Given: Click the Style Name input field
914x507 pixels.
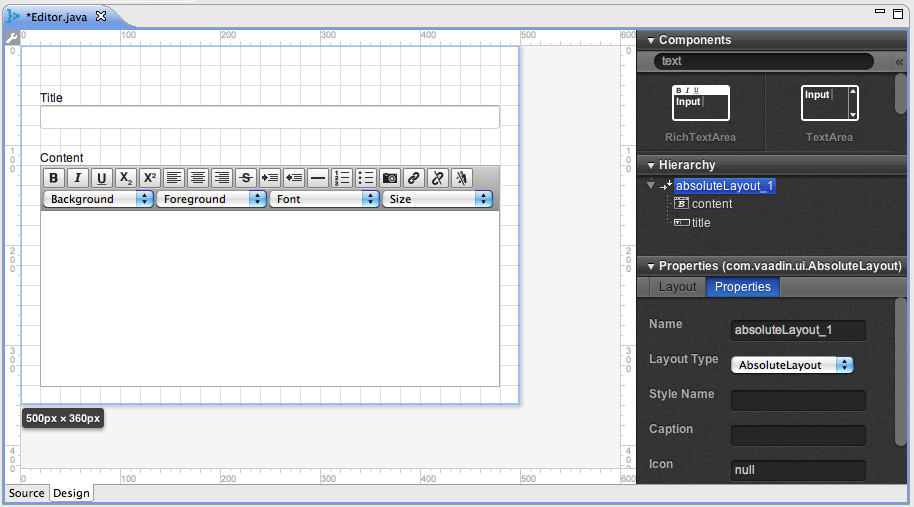Looking at the screenshot, I should (798, 400).
